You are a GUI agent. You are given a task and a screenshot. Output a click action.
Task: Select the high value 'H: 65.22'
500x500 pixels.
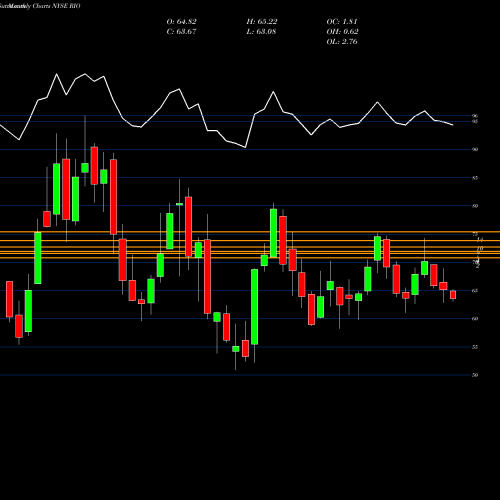pyautogui.click(x=262, y=22)
